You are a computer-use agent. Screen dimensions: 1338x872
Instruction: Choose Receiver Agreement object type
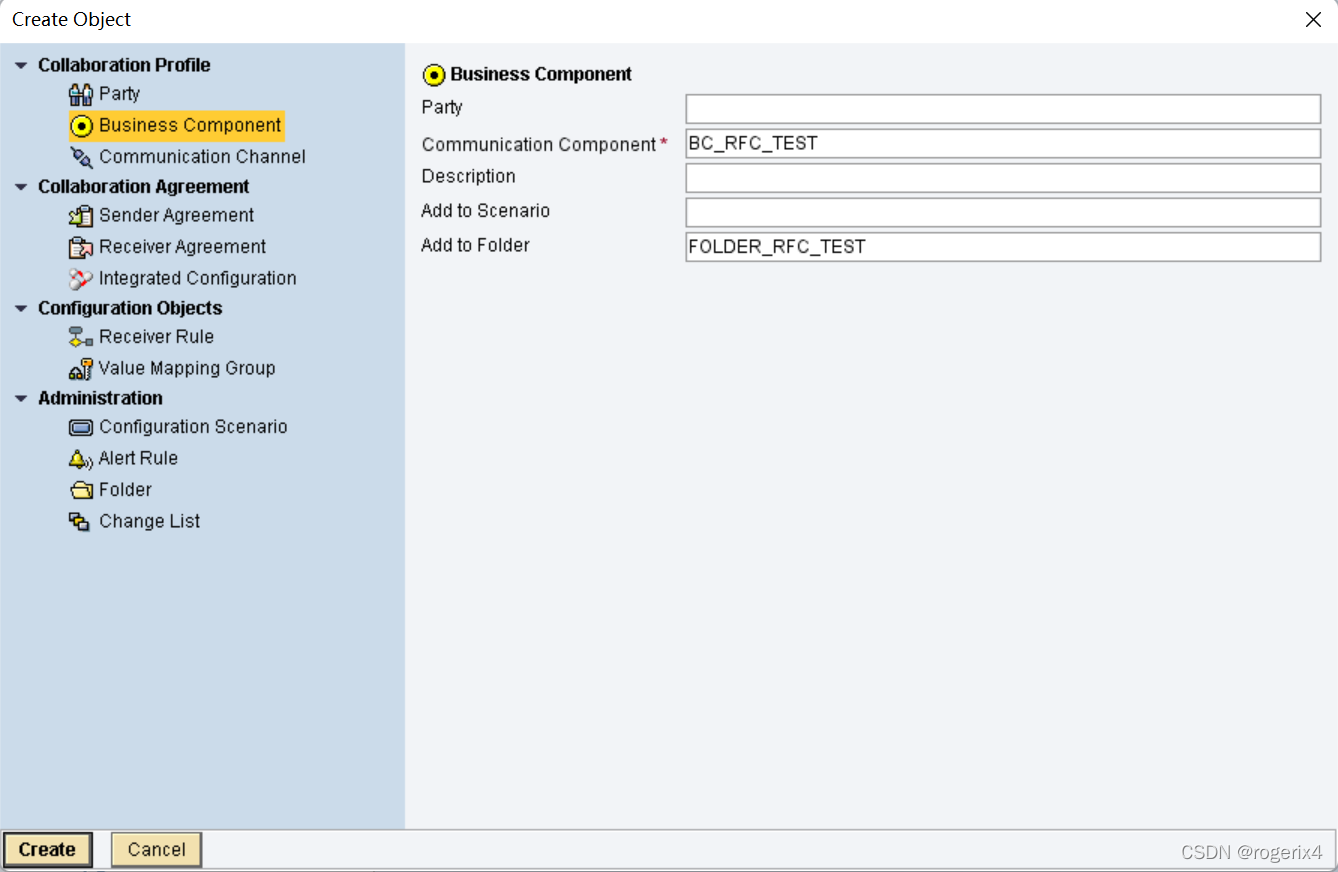point(182,246)
